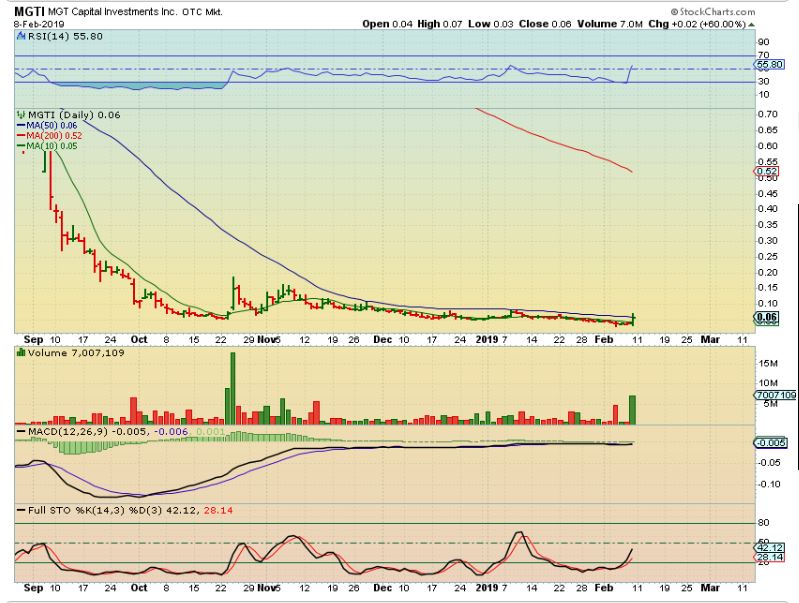
Task: Click the green bar icon beside Volume label
Action: 21,352
